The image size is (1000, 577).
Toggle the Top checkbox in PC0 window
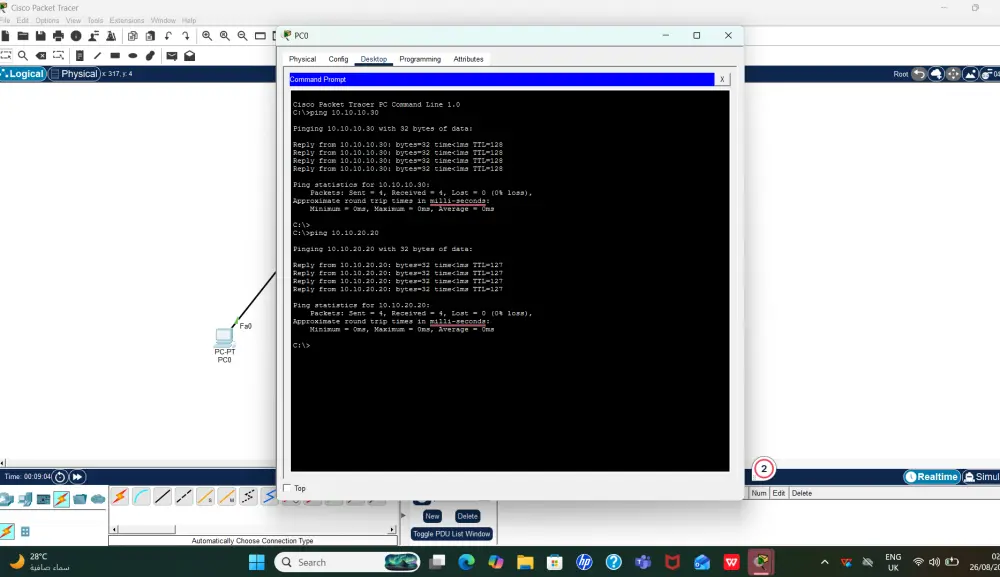pyautogui.click(x=287, y=488)
